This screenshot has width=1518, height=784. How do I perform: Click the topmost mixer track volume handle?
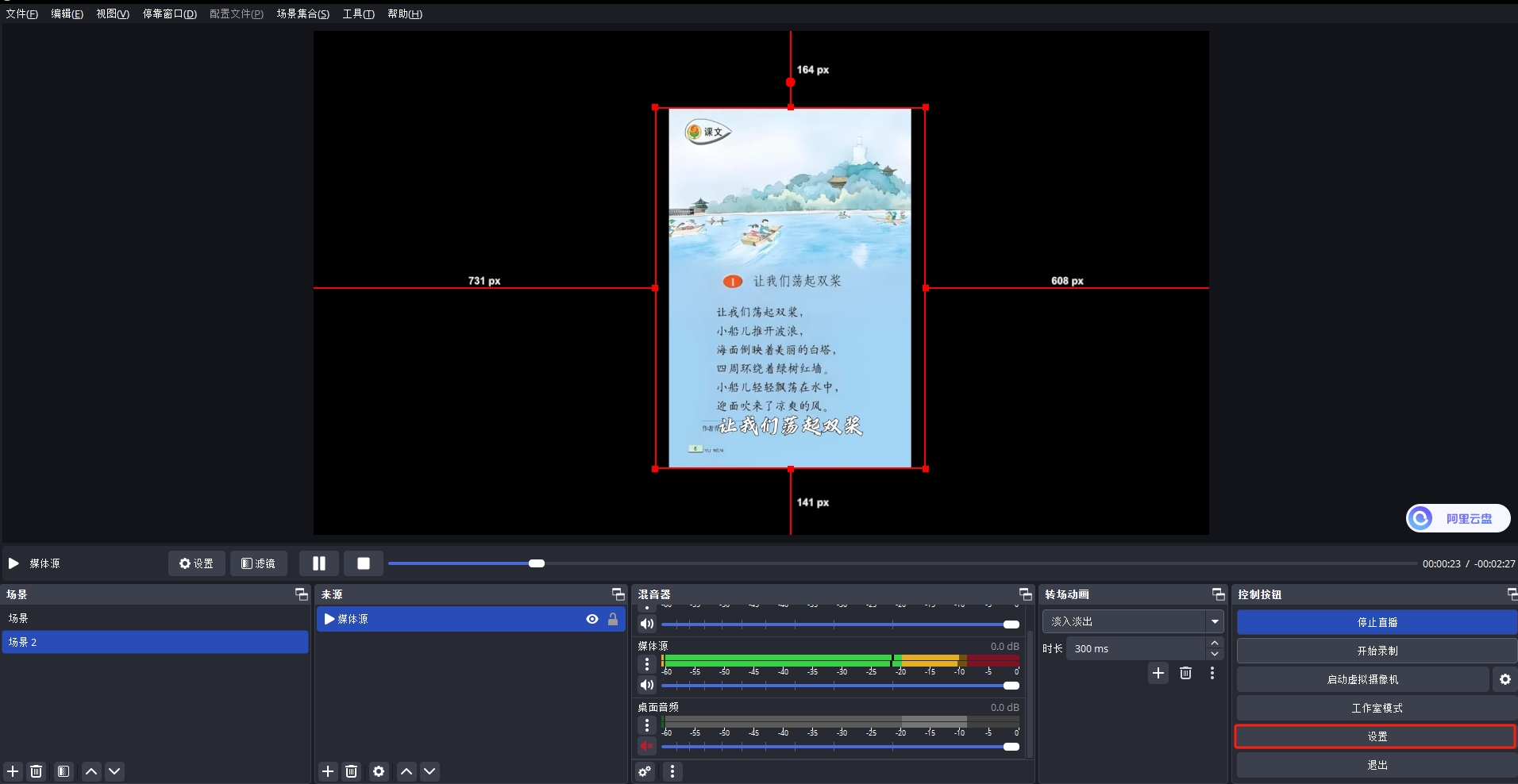[1011, 624]
